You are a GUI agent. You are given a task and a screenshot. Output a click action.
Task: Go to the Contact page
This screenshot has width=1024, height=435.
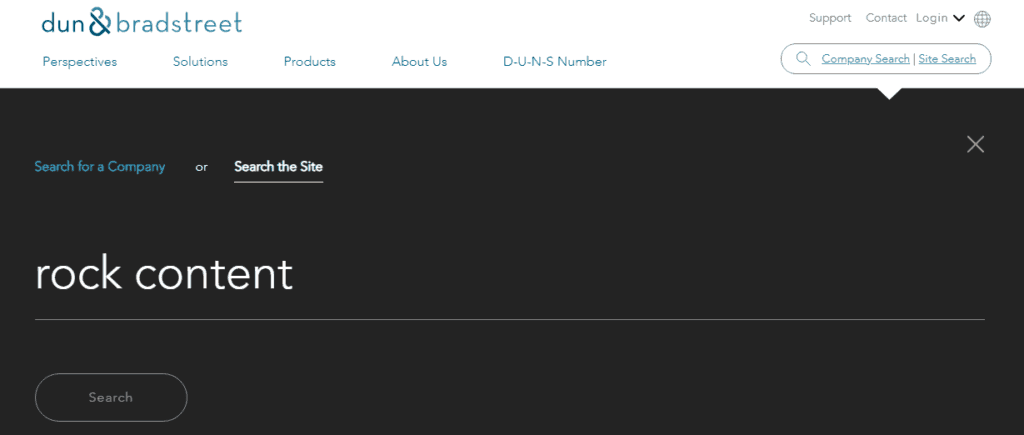tap(886, 18)
